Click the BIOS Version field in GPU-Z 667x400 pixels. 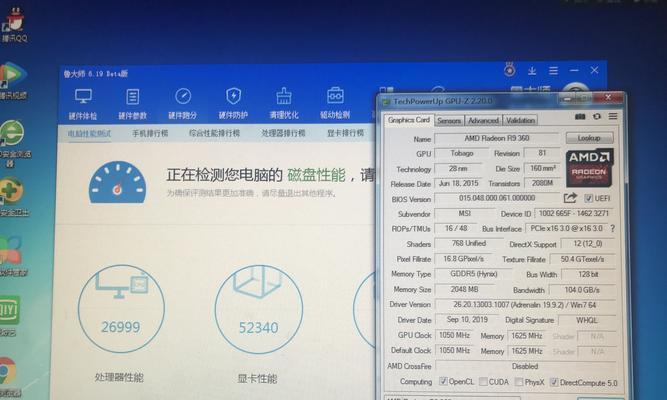click(497, 198)
